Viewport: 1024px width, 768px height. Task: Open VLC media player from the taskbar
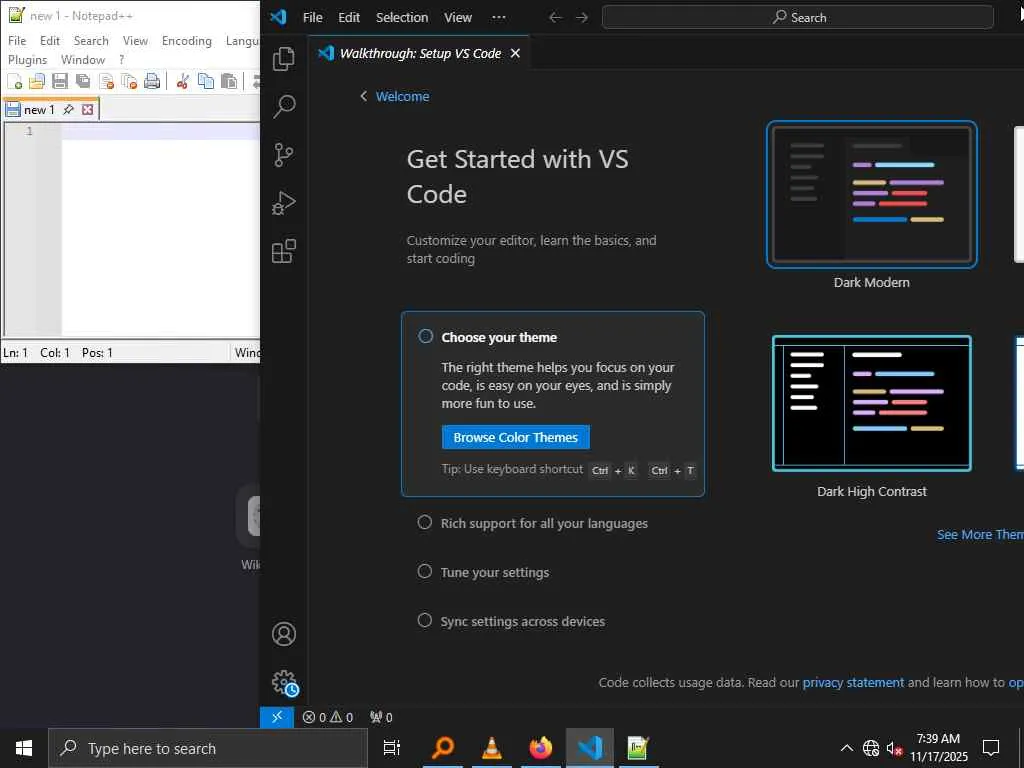(491, 748)
